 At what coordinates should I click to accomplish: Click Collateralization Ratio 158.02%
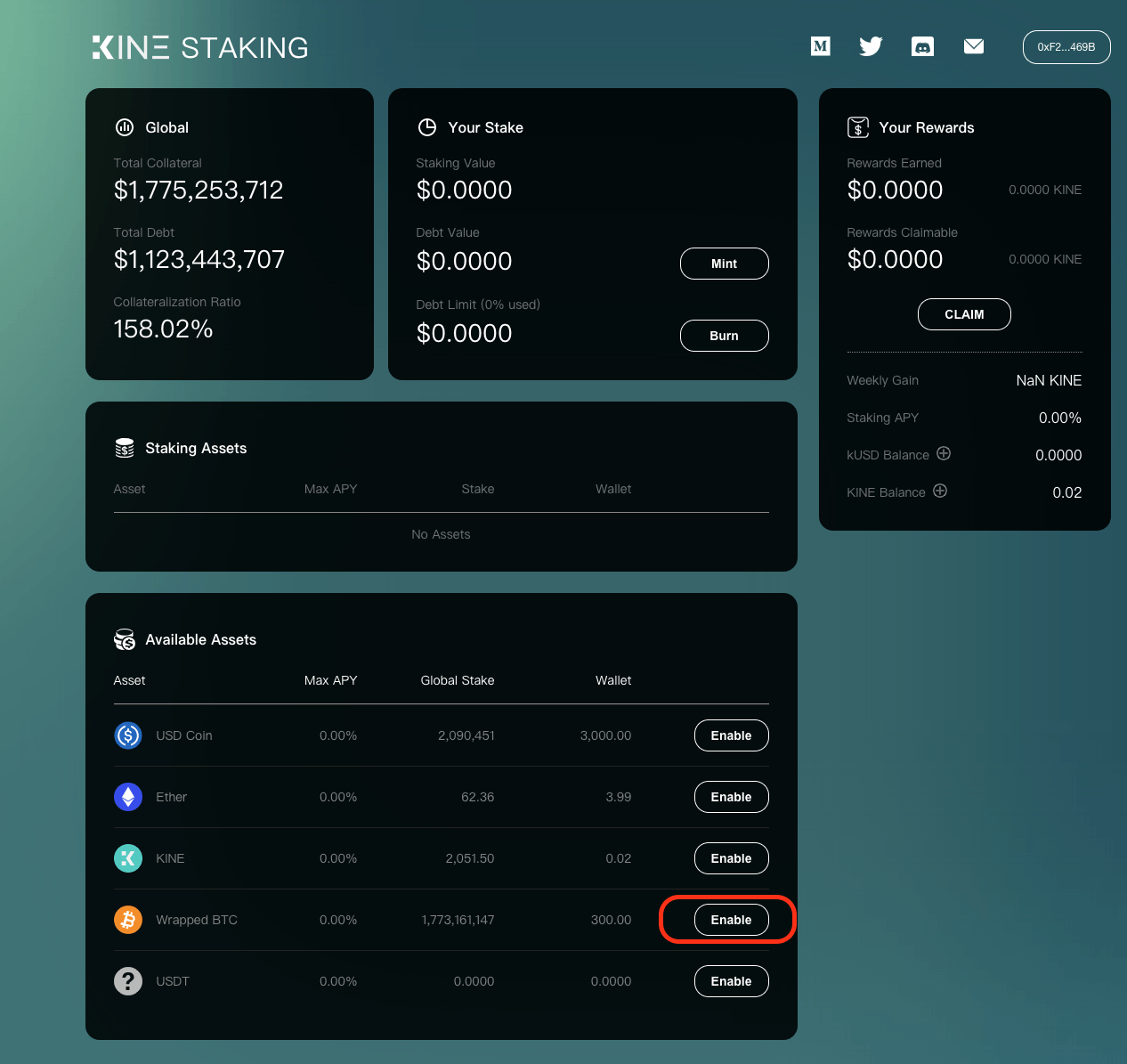pos(164,329)
